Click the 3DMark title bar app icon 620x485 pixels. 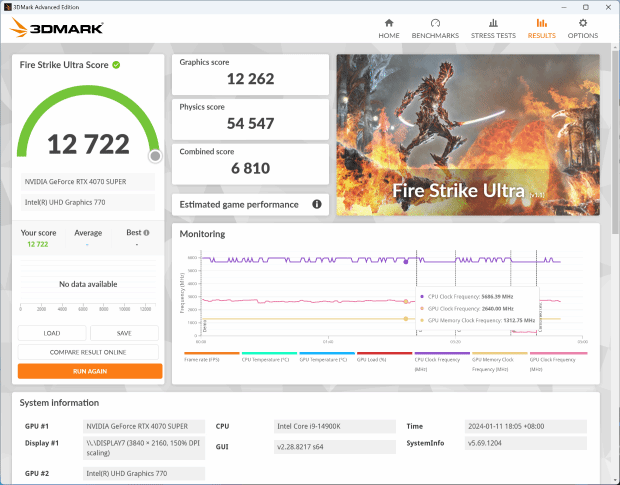pyautogui.click(x=8, y=7)
